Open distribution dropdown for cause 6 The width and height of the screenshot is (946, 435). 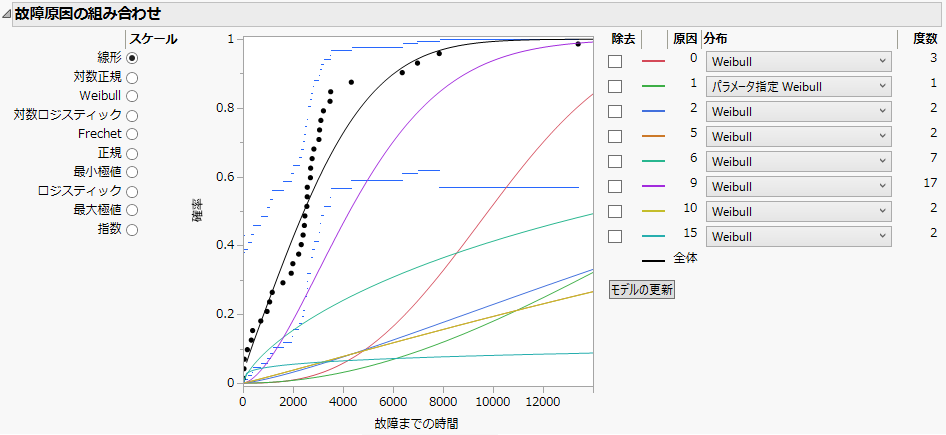click(799, 162)
